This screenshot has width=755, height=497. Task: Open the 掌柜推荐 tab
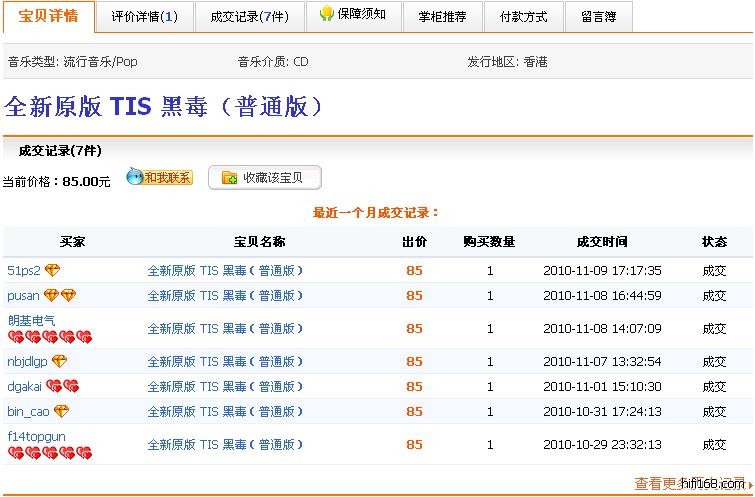pos(442,16)
